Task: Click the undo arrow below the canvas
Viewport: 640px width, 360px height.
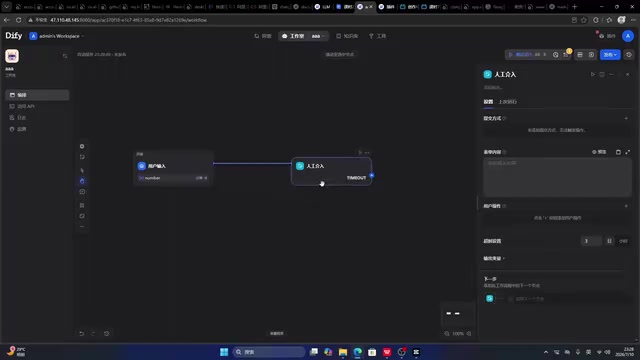Action: click(81, 333)
